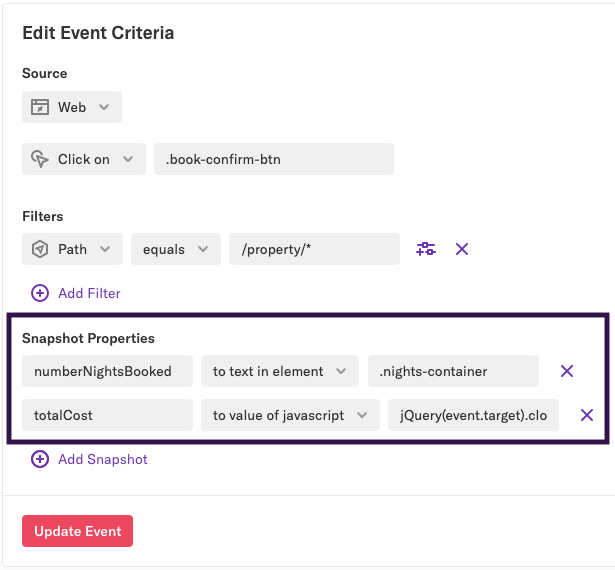Edit the .nights-container selector field
This screenshot has width=615, height=570.
pos(453,371)
